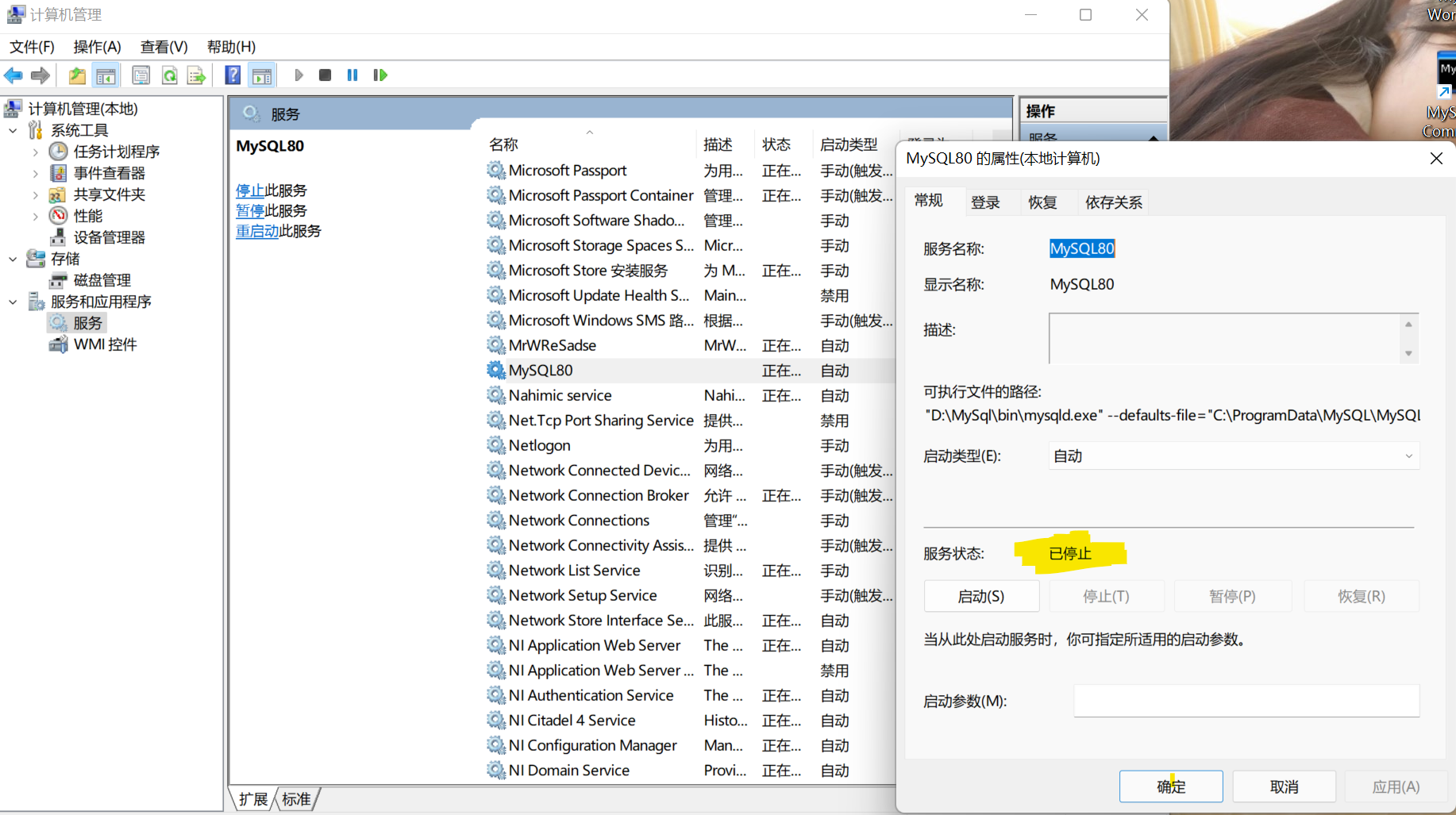Select Event Viewer (事件查看器) in tree
The image size is (1456, 815).
click(110, 173)
